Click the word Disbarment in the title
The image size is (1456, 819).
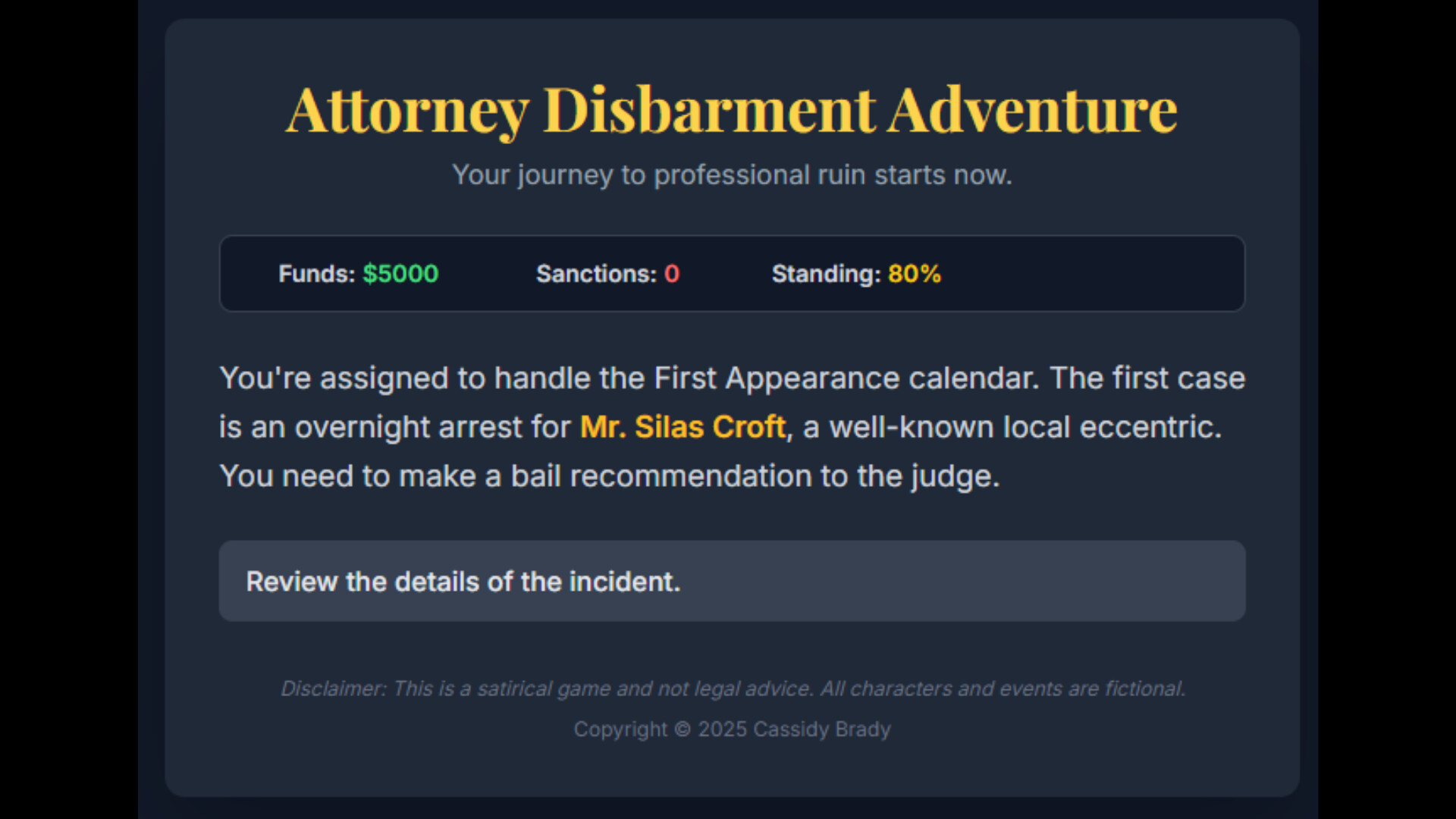[709, 110]
